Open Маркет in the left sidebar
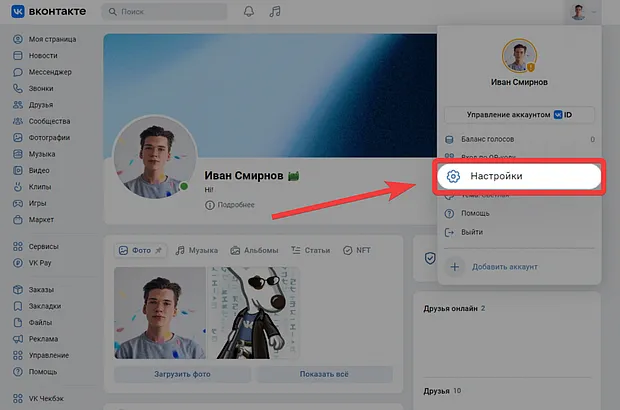 click(x=43, y=219)
